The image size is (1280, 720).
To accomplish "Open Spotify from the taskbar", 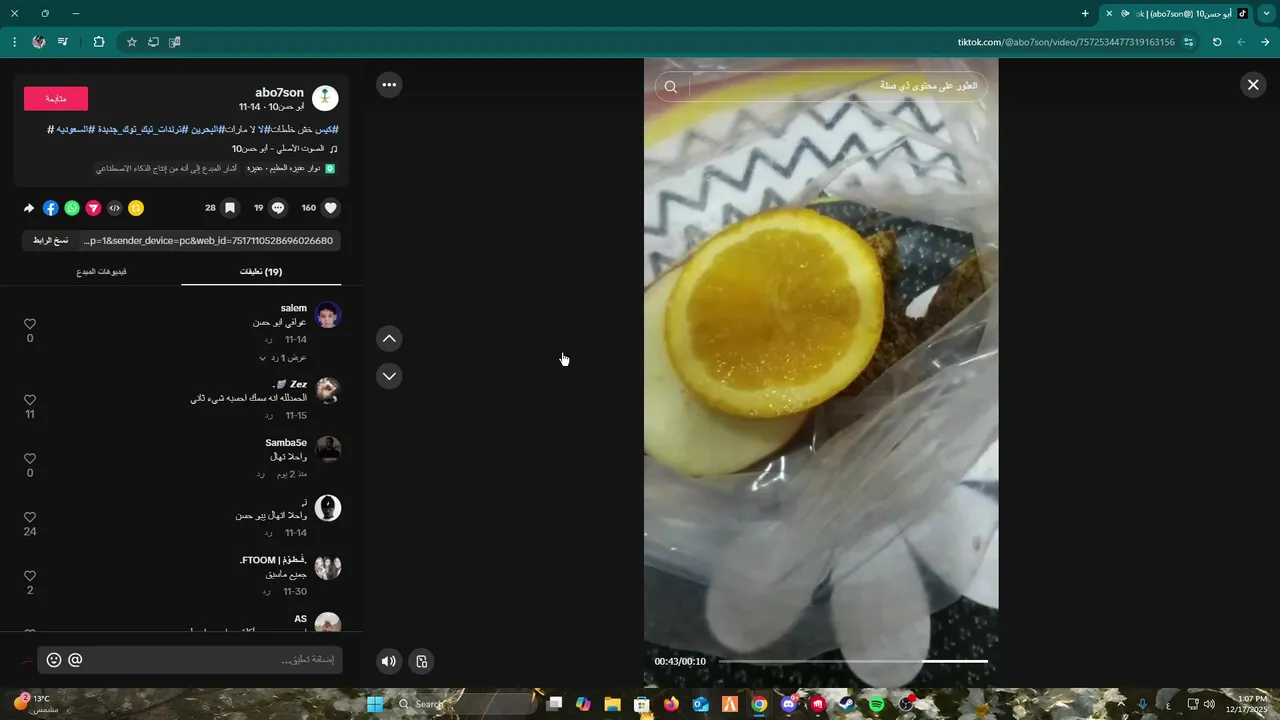I will coord(877,704).
